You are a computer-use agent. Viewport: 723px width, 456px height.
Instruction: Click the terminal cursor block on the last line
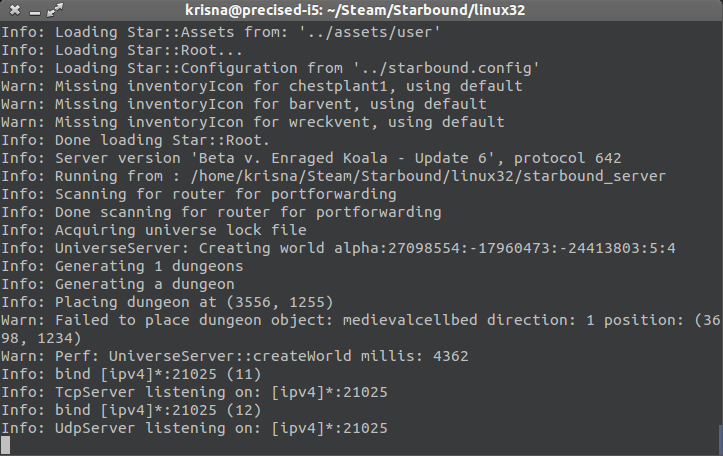pos(6,445)
